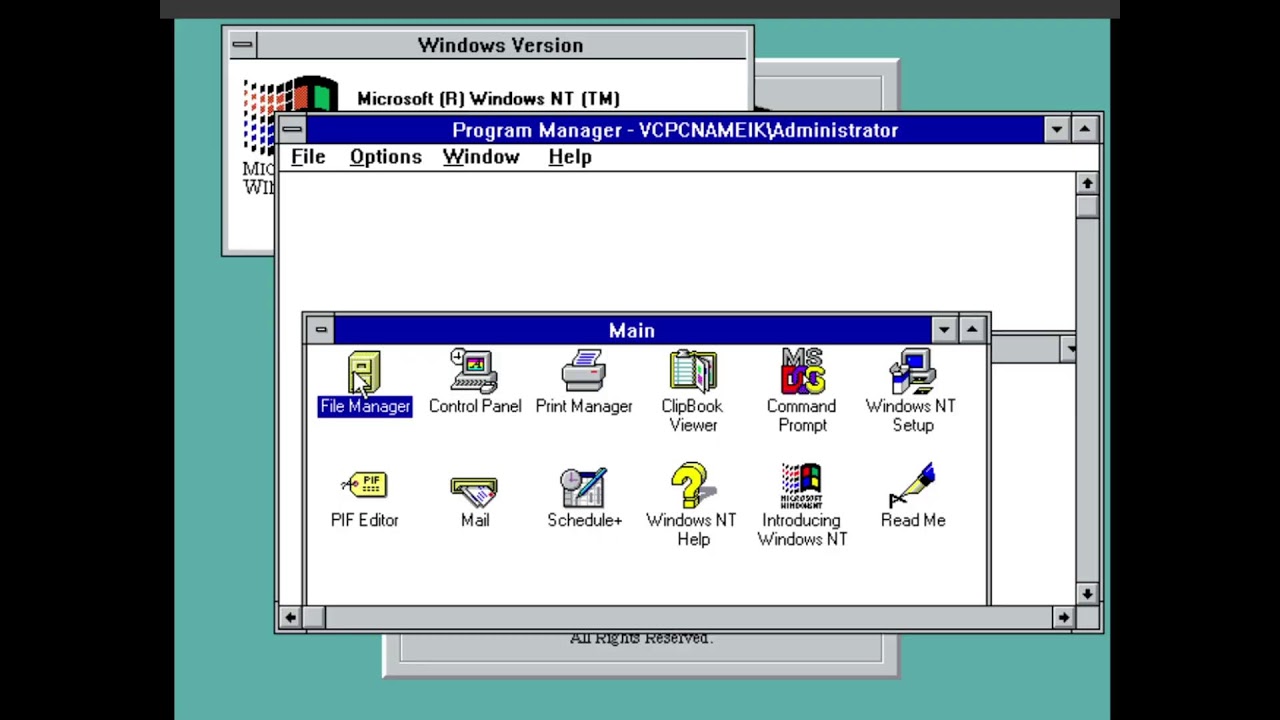The image size is (1280, 720).
Task: Click the Main group title bar
Action: pyautogui.click(x=632, y=330)
